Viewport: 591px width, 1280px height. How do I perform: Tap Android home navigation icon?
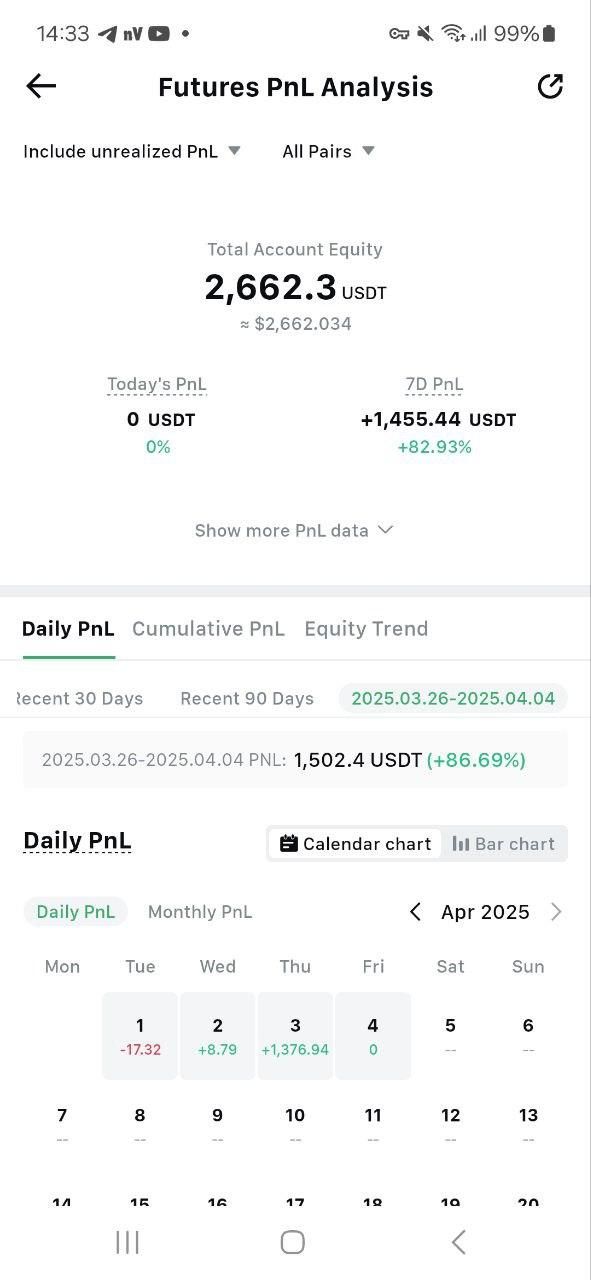point(292,1242)
